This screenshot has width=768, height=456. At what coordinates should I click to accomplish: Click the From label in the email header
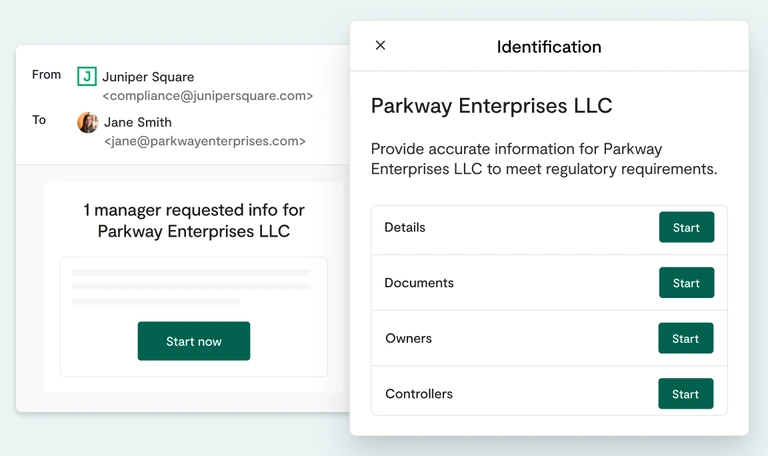point(47,74)
